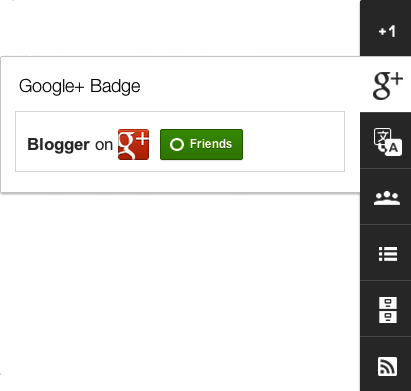Show the Followers people icon gadget
Image resolution: width=411 pixels, height=391 pixels.
[386, 197]
